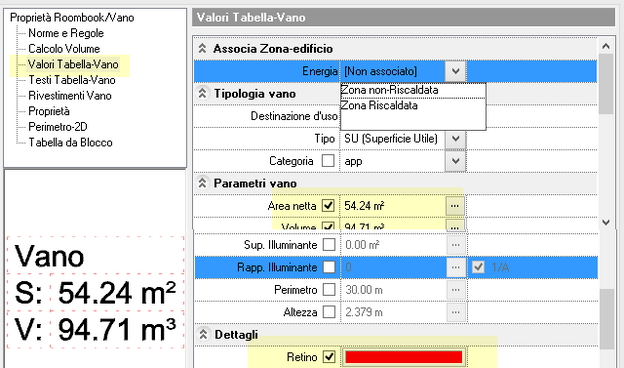Open Rivestimenti Vano tree item
Screen dimensions: 624x368
[x=70, y=95]
